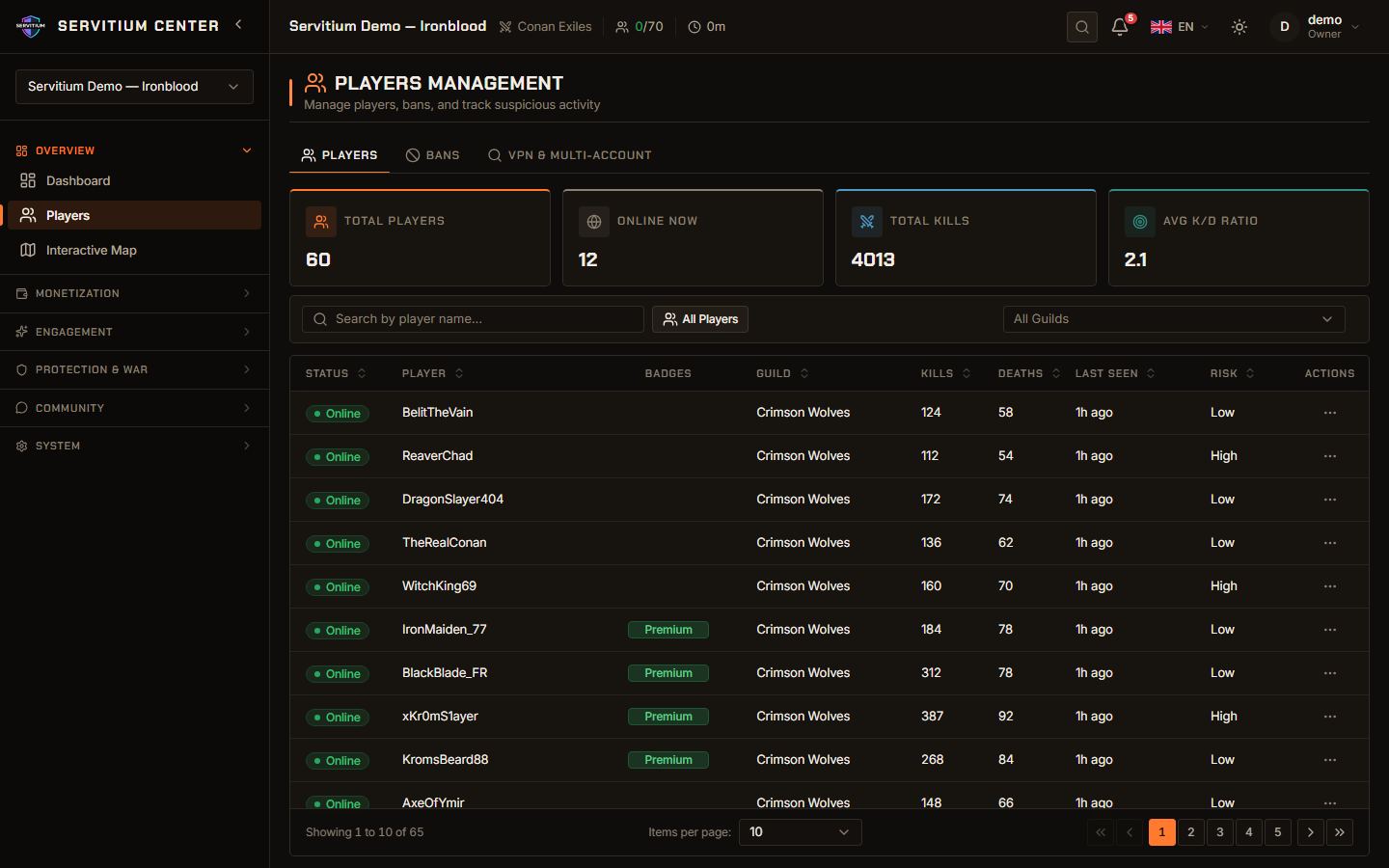Screen dimensions: 1389x868
Task: Open actions menu for KromsBeard88
Action: (1330, 760)
